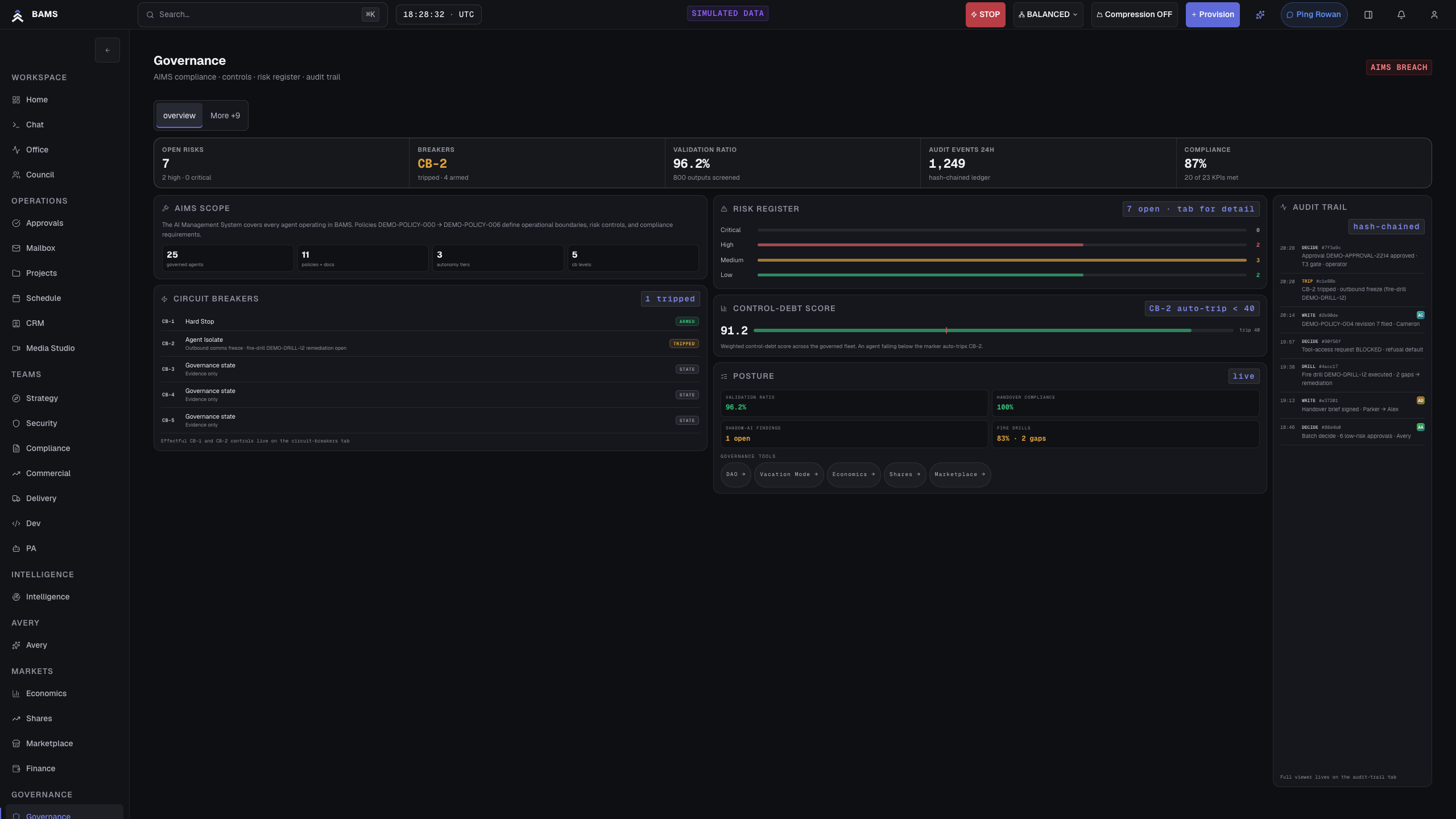The height and width of the screenshot is (819, 1456).
Task: Open the Compliance team page
Action: point(64,448)
